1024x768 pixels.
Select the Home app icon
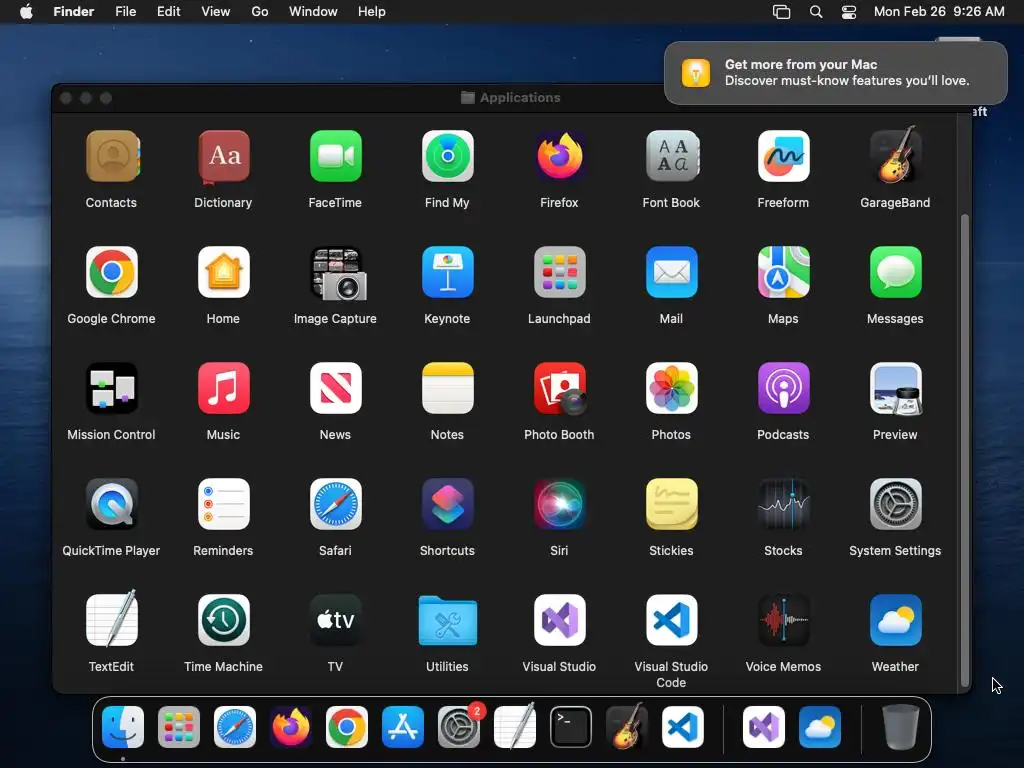tap(223, 272)
